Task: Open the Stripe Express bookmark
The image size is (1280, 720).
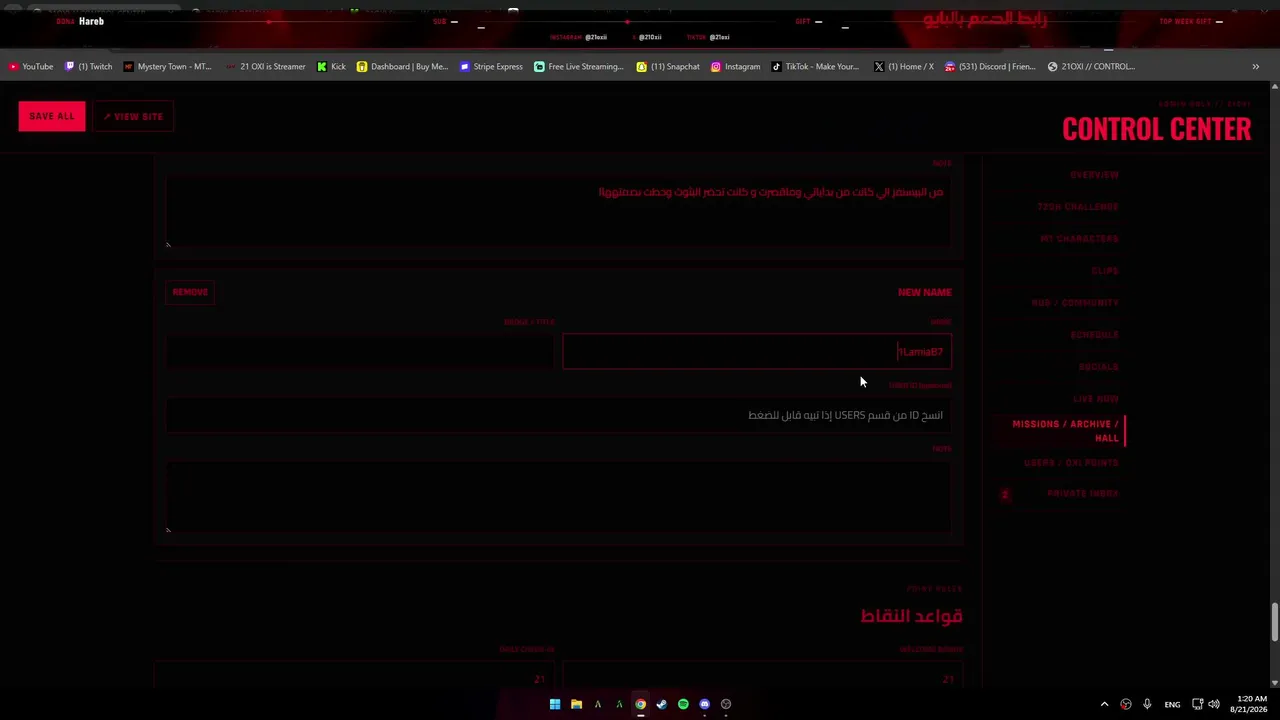Action: pos(491,67)
